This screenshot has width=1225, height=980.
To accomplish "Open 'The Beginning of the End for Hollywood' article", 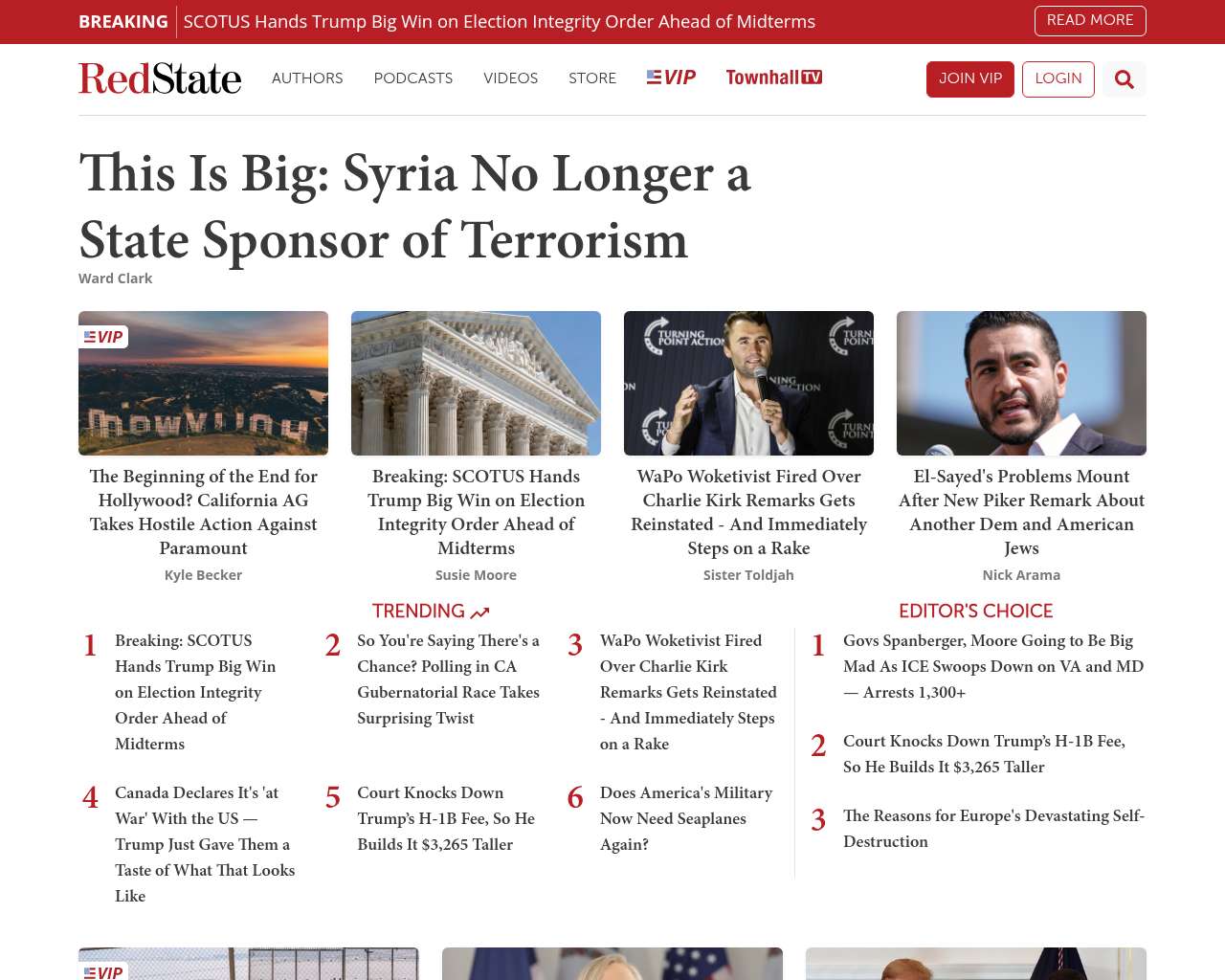I will click(203, 512).
